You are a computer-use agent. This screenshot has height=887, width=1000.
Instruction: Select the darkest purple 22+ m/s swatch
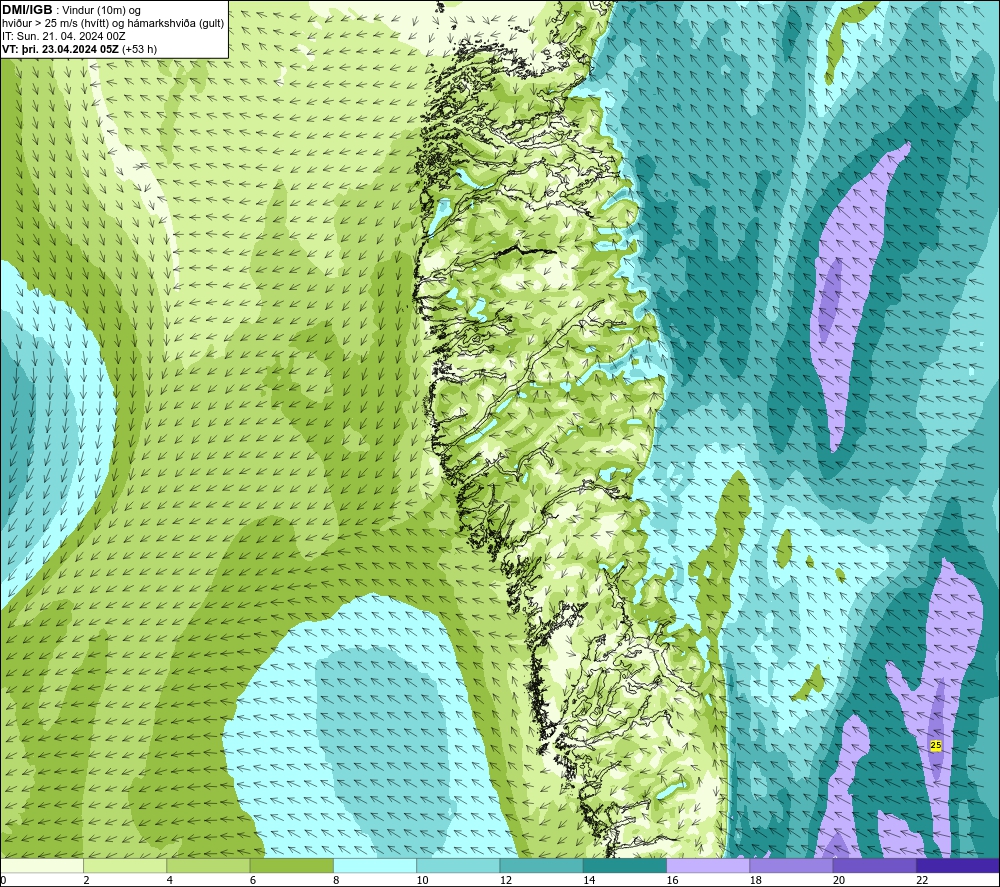pos(959,865)
